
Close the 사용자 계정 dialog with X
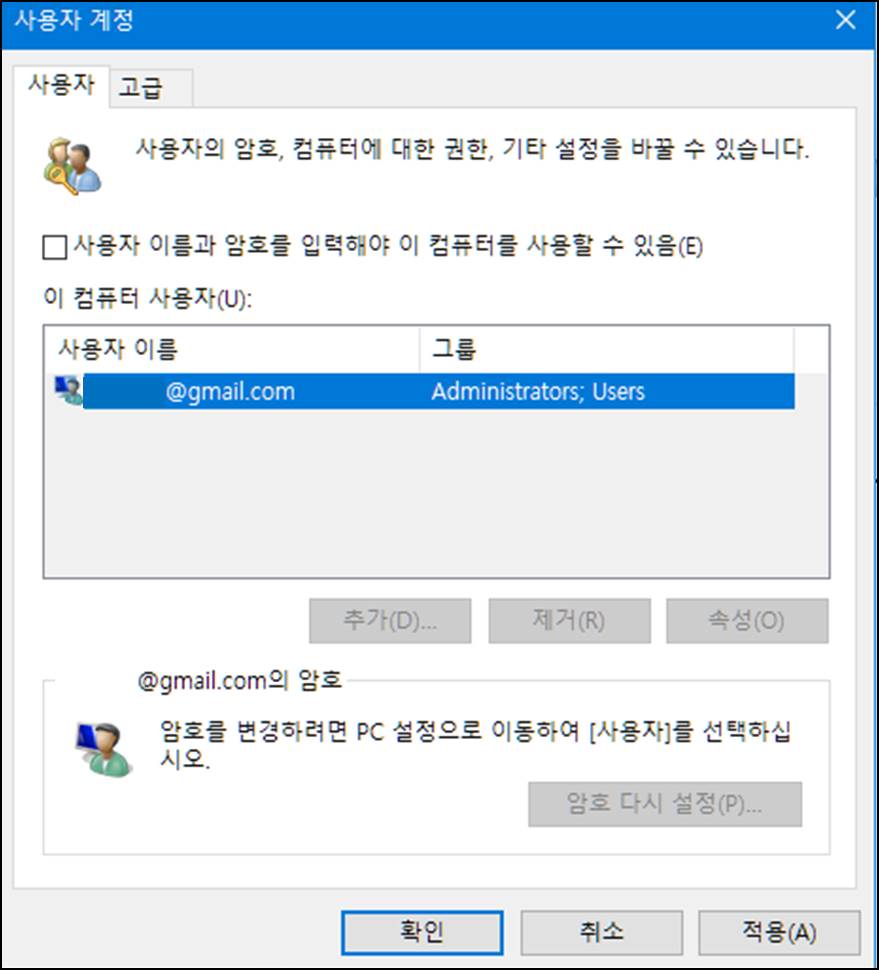pos(845,20)
